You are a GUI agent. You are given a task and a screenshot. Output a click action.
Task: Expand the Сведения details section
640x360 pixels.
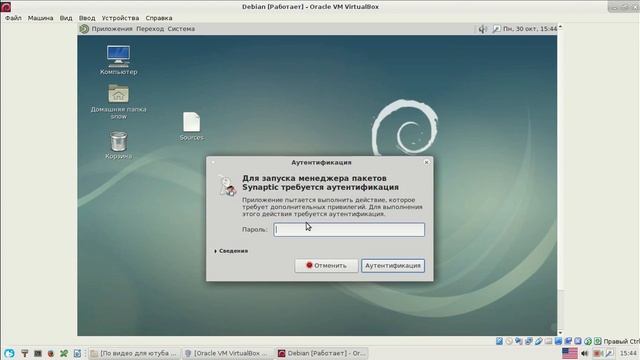[231, 251]
